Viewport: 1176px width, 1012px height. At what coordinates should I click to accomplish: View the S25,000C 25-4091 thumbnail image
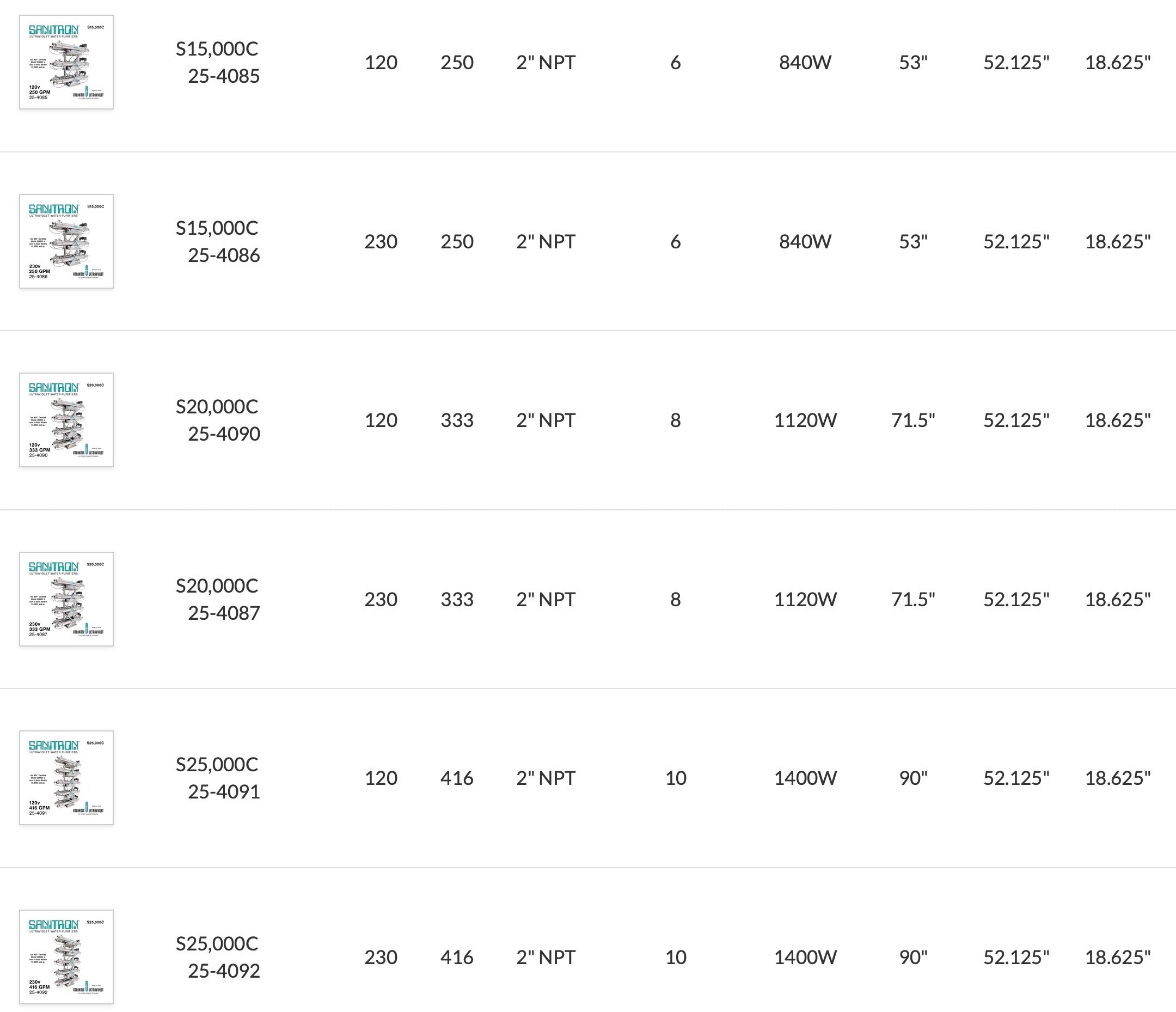click(x=66, y=778)
